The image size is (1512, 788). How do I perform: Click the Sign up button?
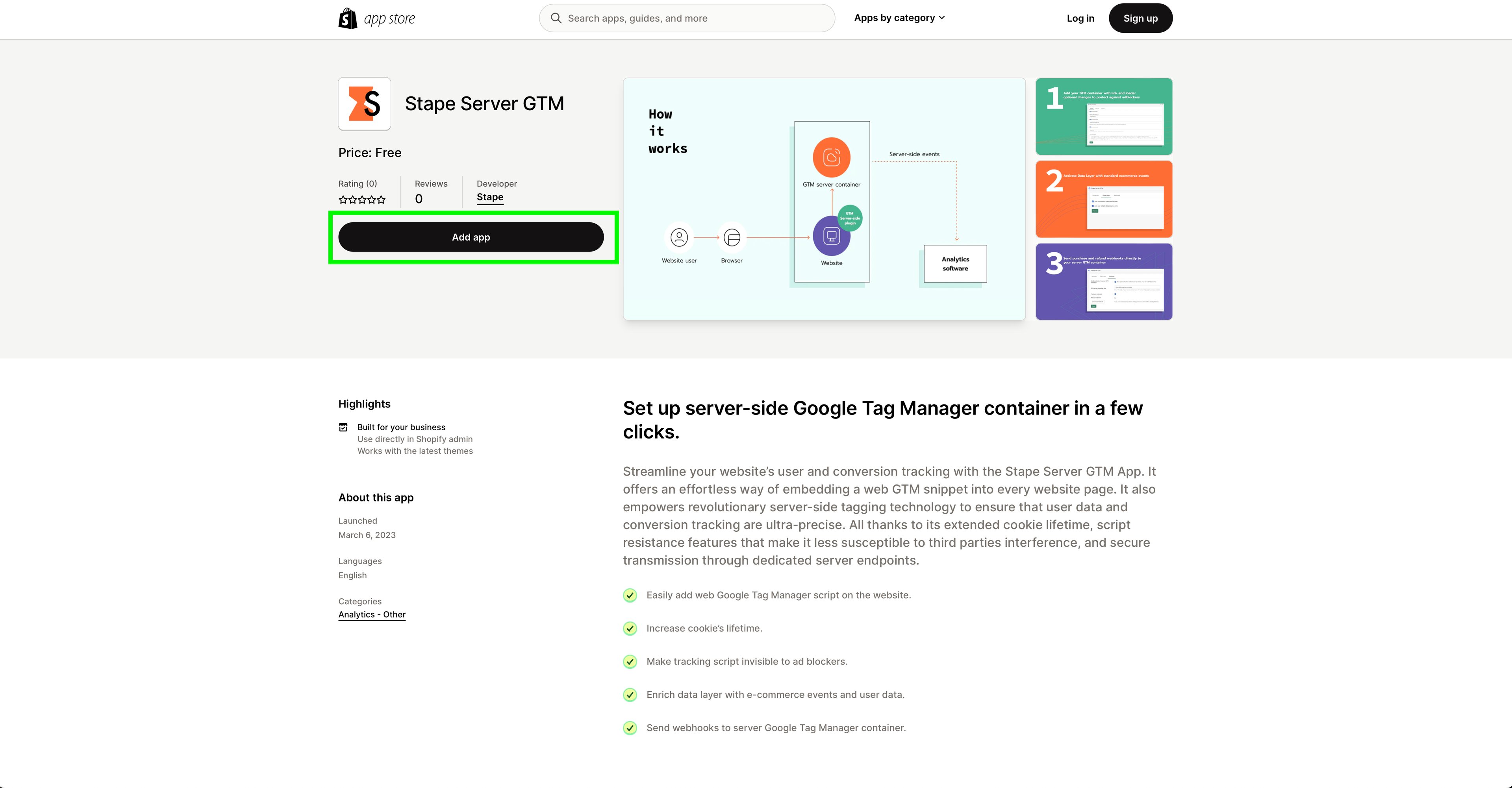point(1140,18)
